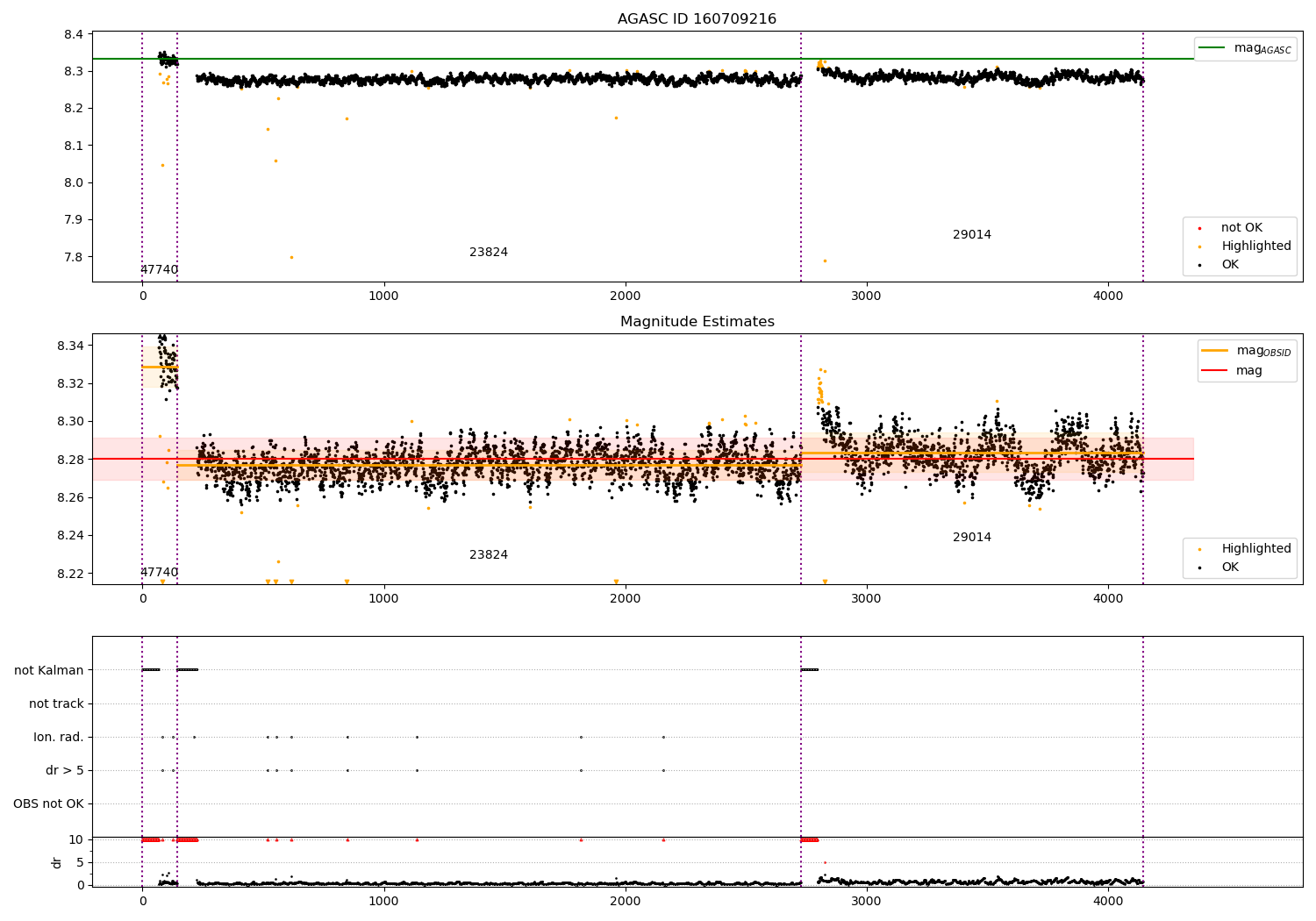Click the not Kalman axis label

point(49,671)
